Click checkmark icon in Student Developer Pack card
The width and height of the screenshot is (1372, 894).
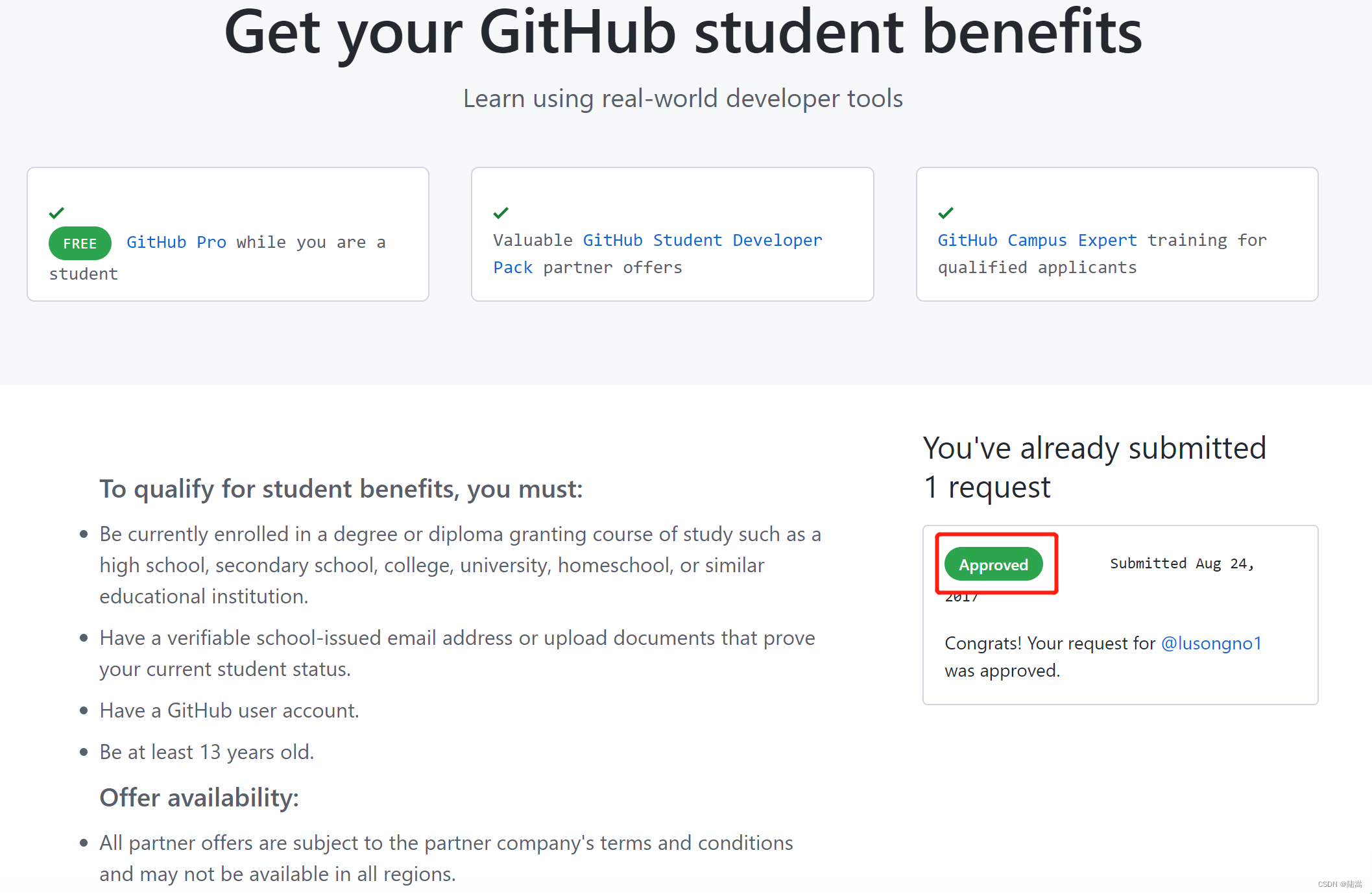[501, 213]
